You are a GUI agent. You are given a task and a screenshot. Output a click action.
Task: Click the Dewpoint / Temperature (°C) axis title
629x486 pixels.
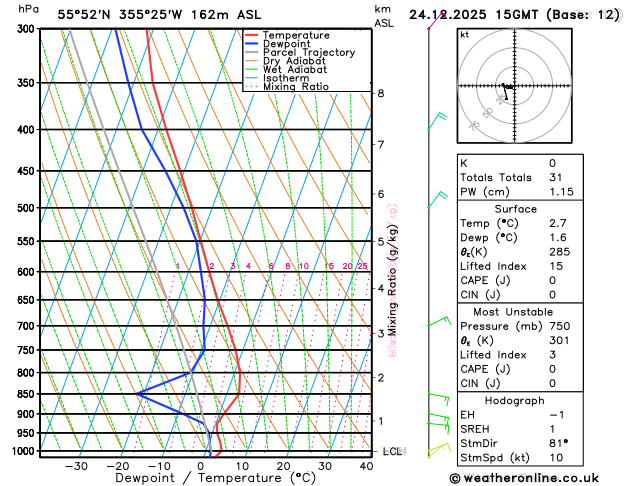click(x=215, y=478)
